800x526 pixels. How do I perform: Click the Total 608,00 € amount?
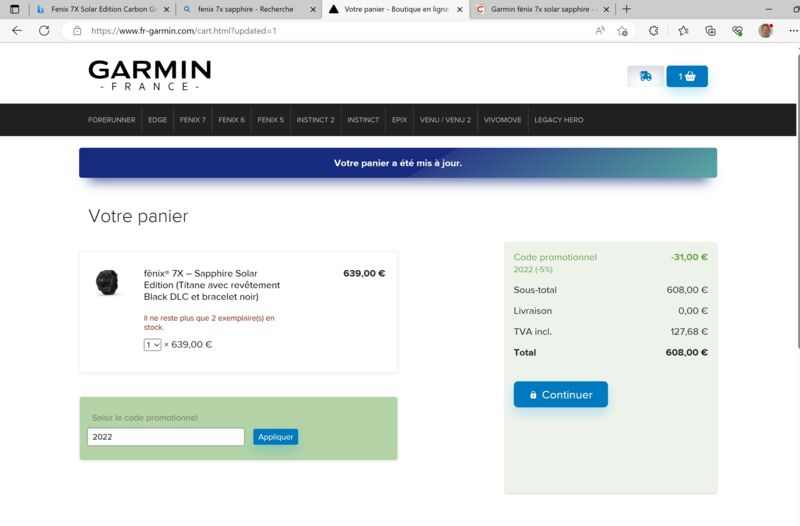click(686, 353)
